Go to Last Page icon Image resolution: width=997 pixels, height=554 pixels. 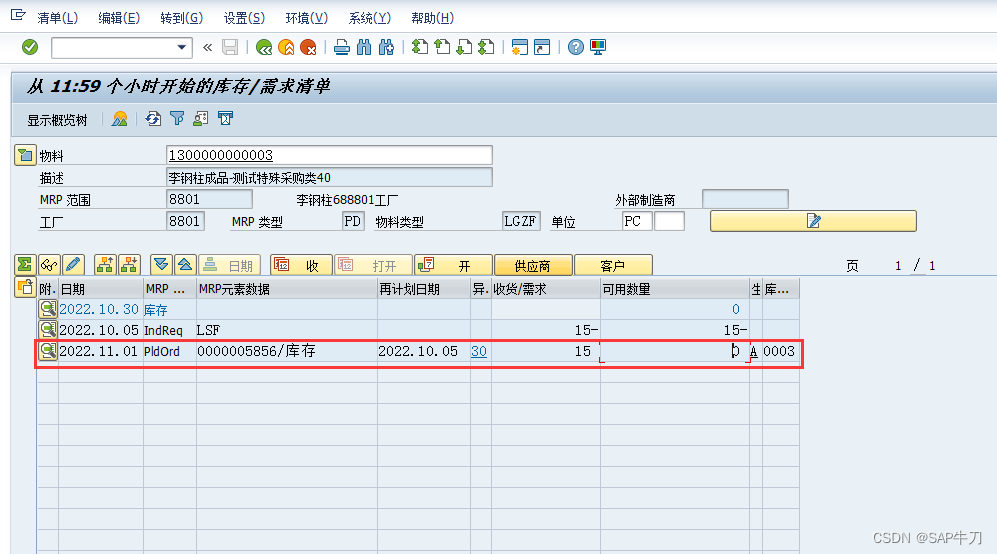pyautogui.click(x=486, y=47)
